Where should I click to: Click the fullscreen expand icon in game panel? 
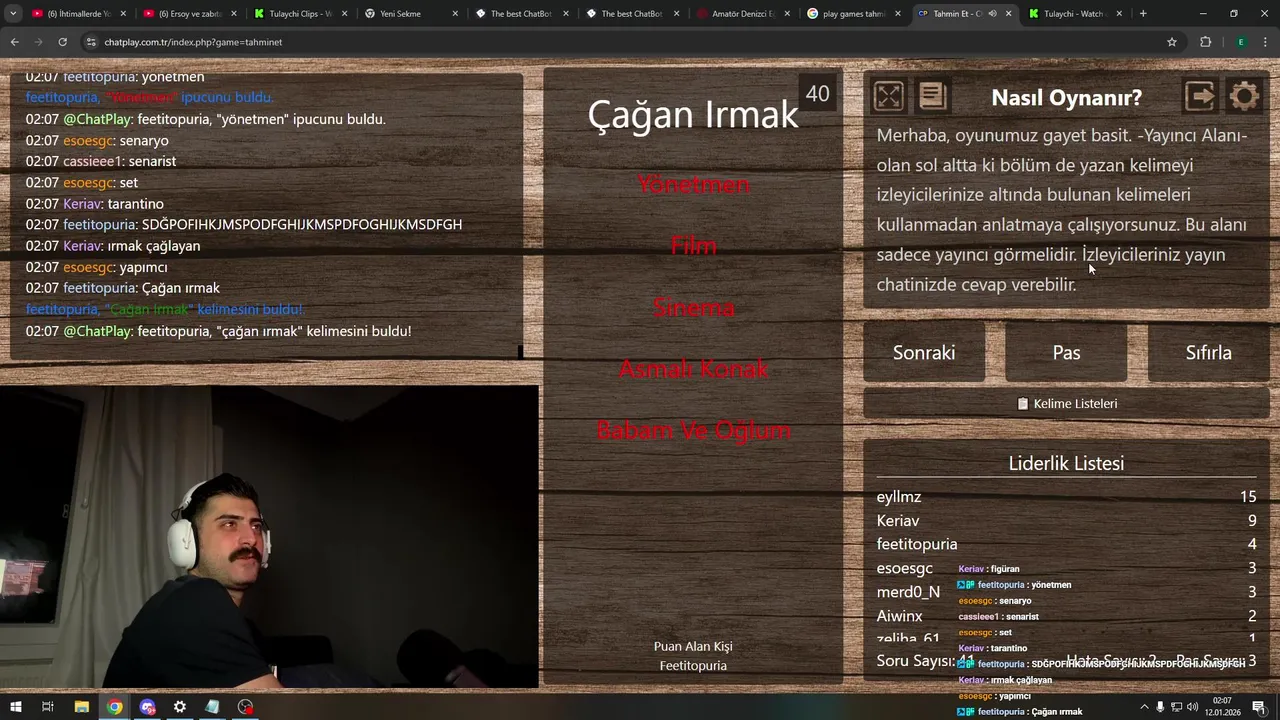coord(888,96)
